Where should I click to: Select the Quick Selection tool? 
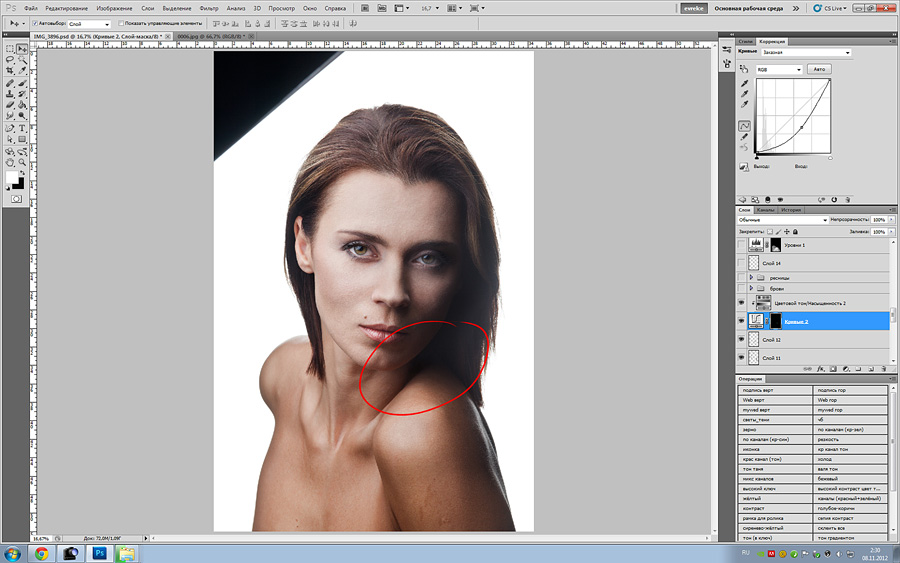tap(22, 60)
